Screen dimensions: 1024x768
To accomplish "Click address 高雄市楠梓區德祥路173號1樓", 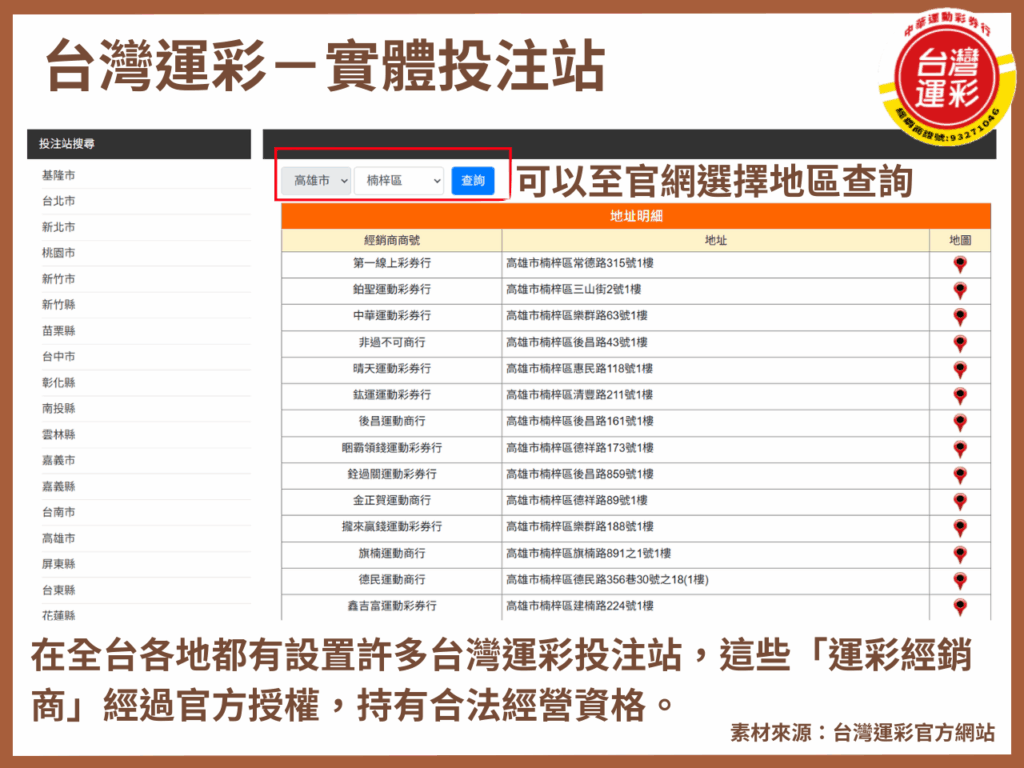I will tap(580, 448).
